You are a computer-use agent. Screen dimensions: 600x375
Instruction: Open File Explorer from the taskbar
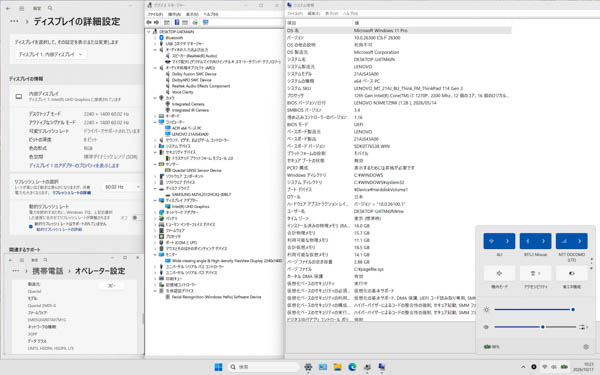(x=337, y=367)
